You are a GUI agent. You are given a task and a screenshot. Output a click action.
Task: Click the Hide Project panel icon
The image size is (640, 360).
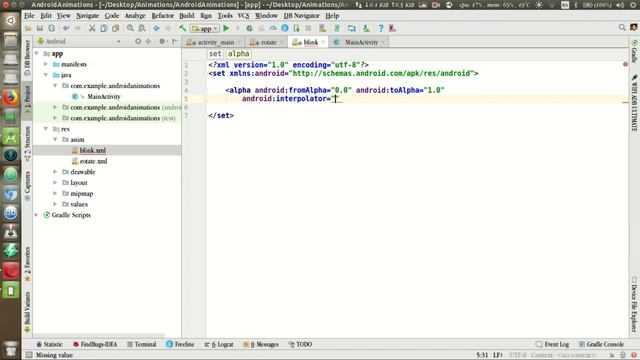click(175, 41)
